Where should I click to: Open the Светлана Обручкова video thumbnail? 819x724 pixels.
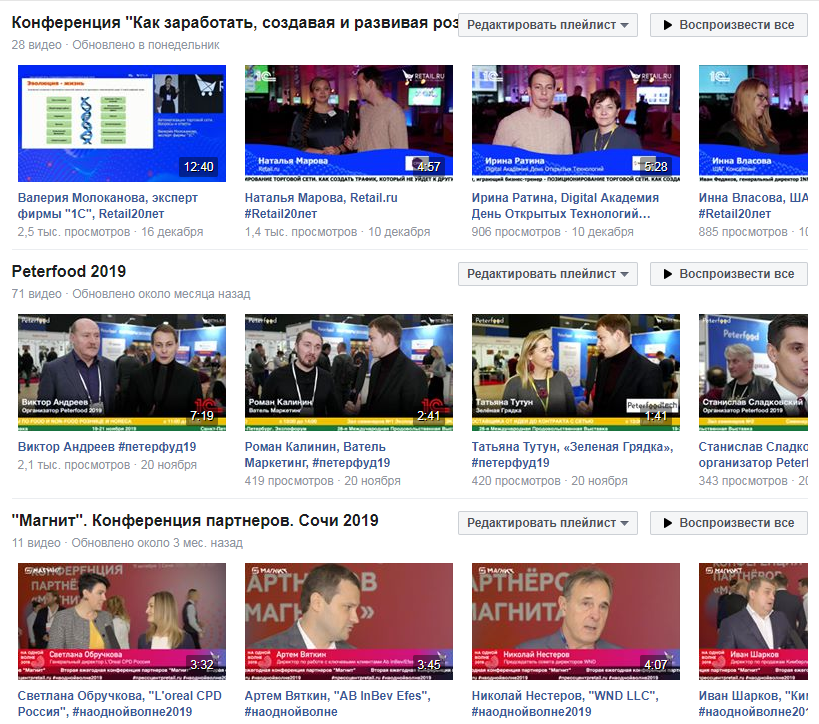pyautogui.click(x=122, y=622)
